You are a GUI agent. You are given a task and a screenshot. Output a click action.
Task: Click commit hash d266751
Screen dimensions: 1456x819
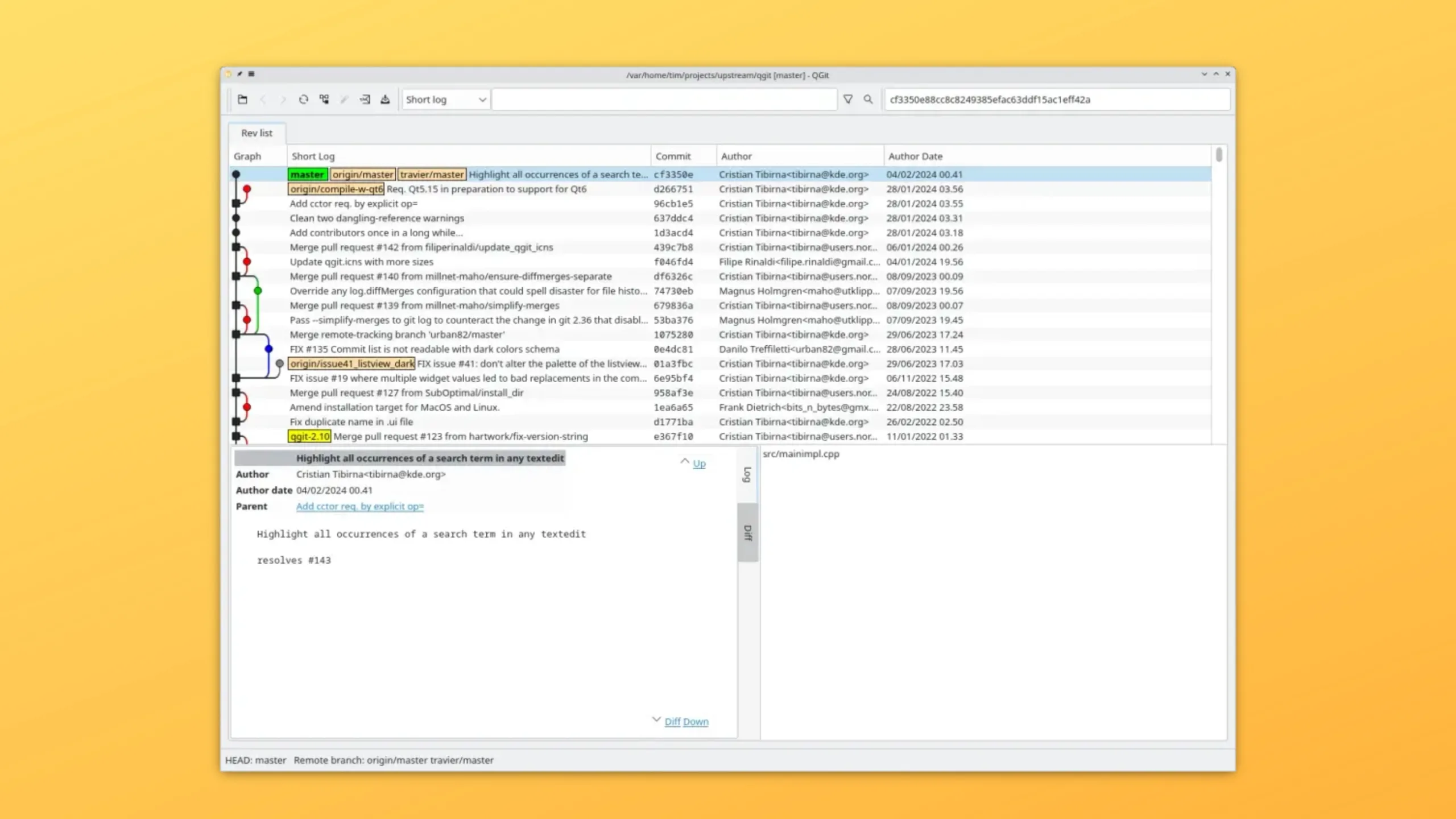673,189
